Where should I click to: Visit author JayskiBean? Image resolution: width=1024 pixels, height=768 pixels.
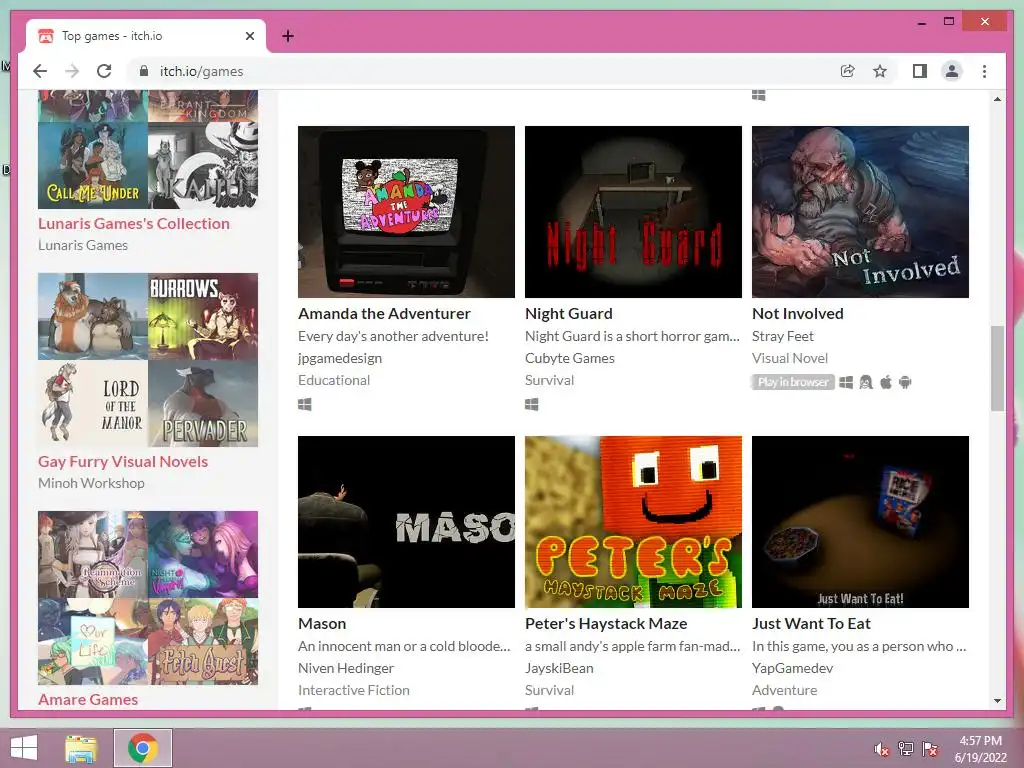tap(559, 668)
